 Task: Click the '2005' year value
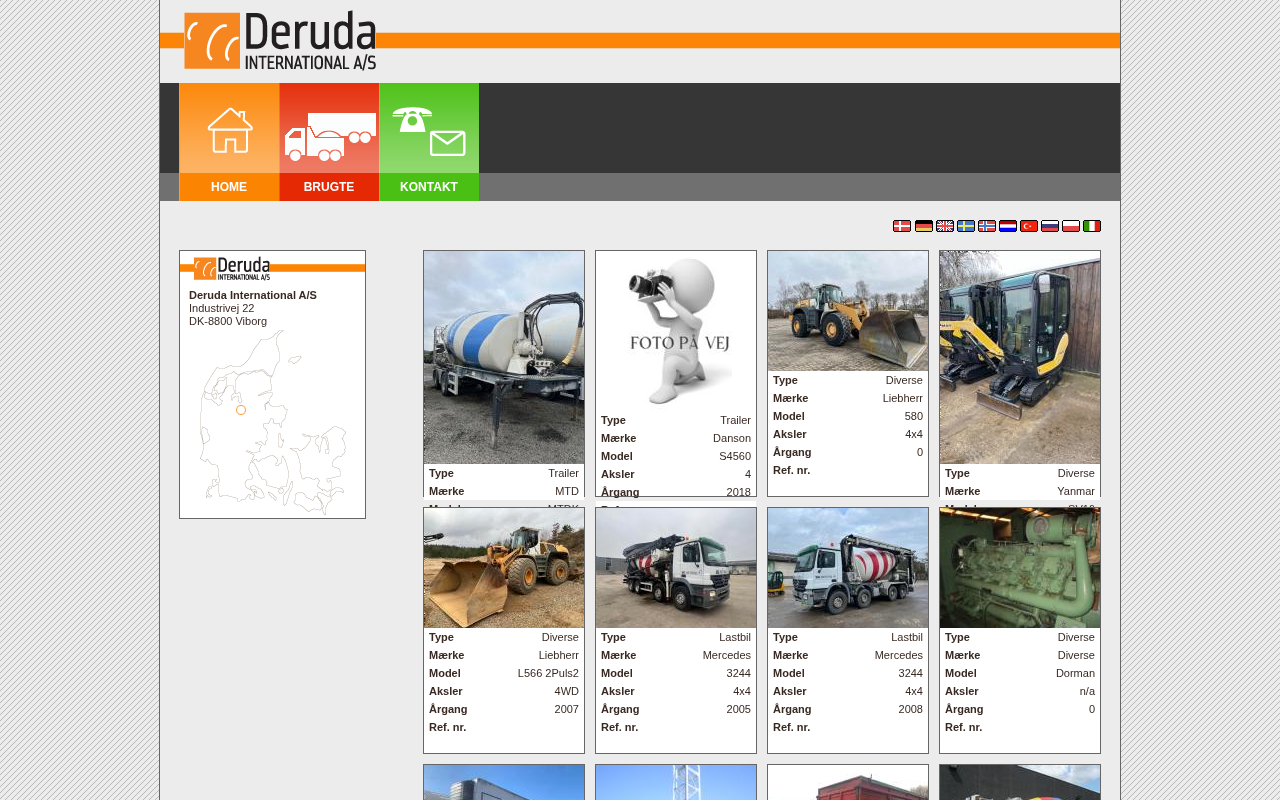click(739, 709)
